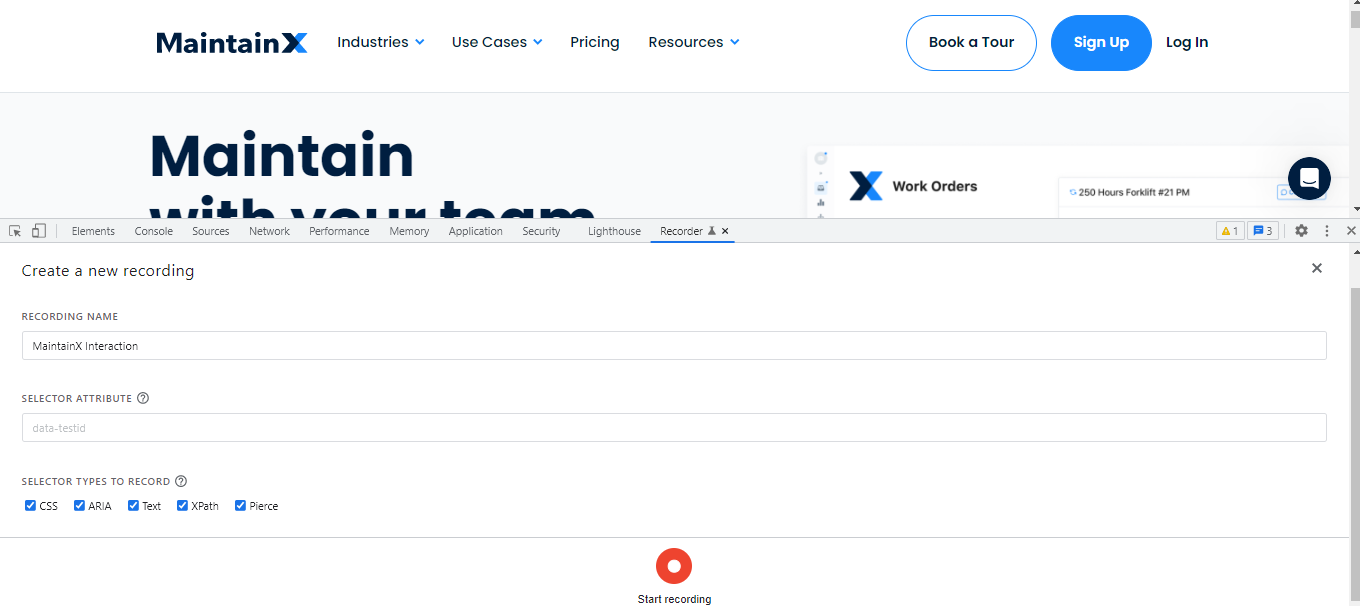The width and height of the screenshot is (1360, 606).
Task: Open the chat support bubble
Action: pyautogui.click(x=1309, y=179)
